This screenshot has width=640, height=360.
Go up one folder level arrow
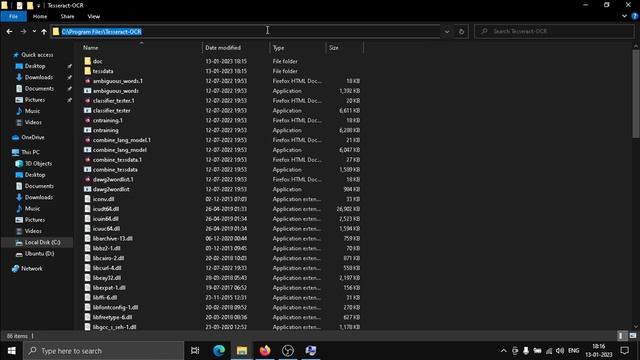tap(44, 31)
